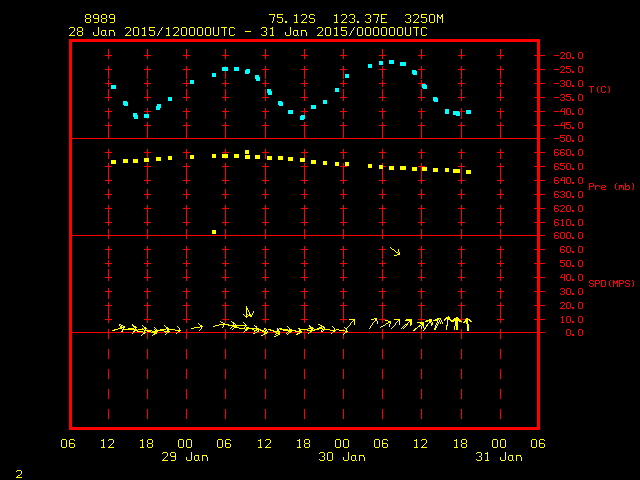Click the 660.0 pressure axis value
This screenshot has width=640, height=480.
pyautogui.click(x=568, y=153)
